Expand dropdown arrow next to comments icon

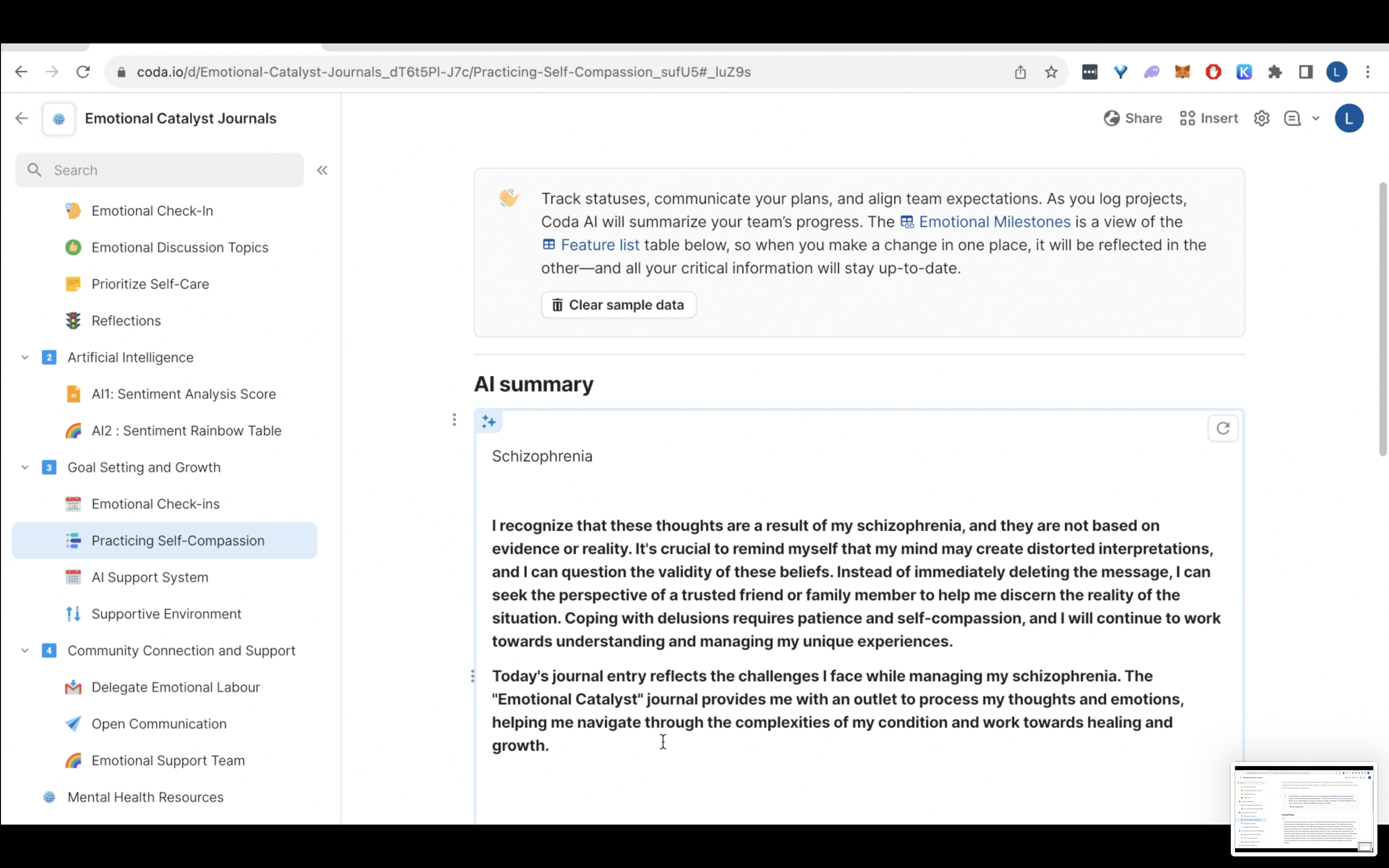1316,118
